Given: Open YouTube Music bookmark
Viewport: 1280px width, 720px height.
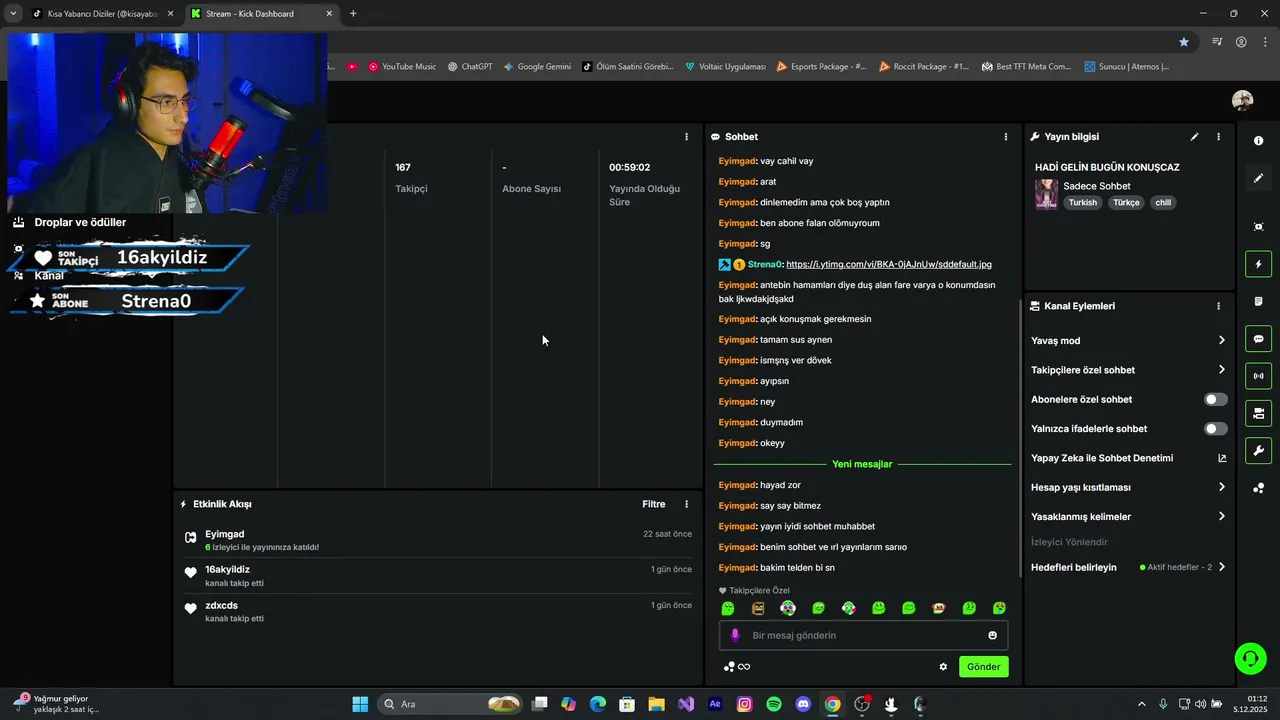Looking at the screenshot, I should 402,67.
